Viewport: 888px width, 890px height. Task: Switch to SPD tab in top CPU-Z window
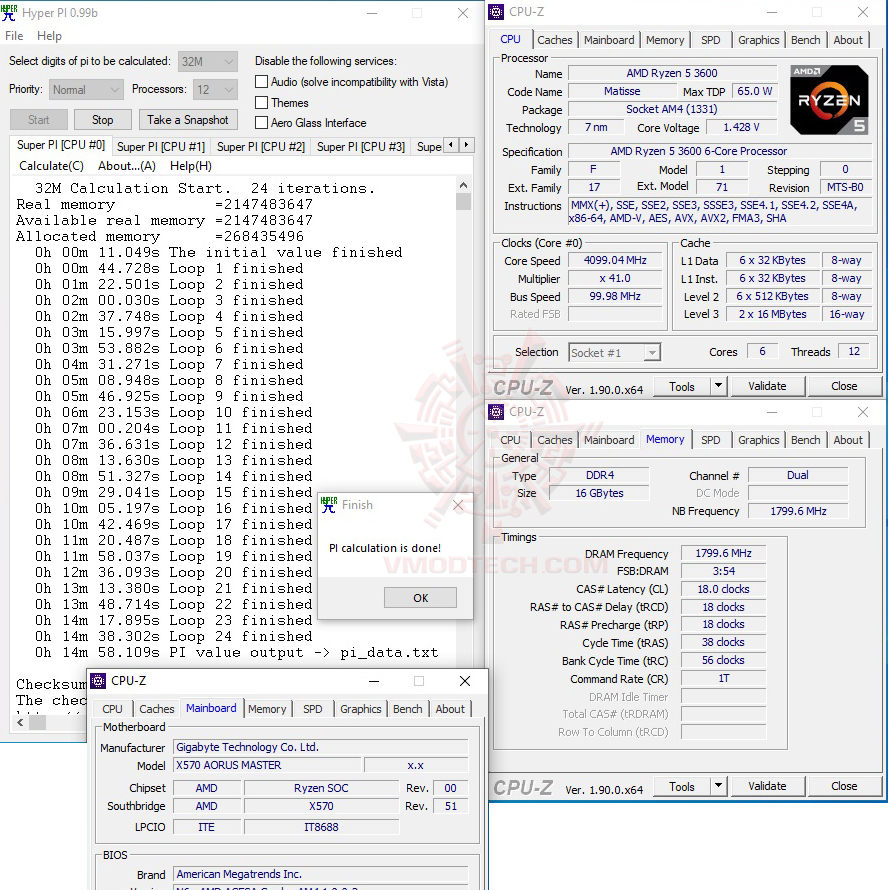tap(710, 40)
